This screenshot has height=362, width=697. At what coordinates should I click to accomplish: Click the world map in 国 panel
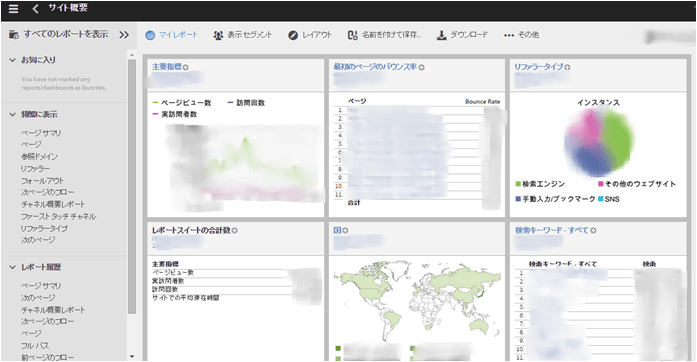tap(417, 301)
